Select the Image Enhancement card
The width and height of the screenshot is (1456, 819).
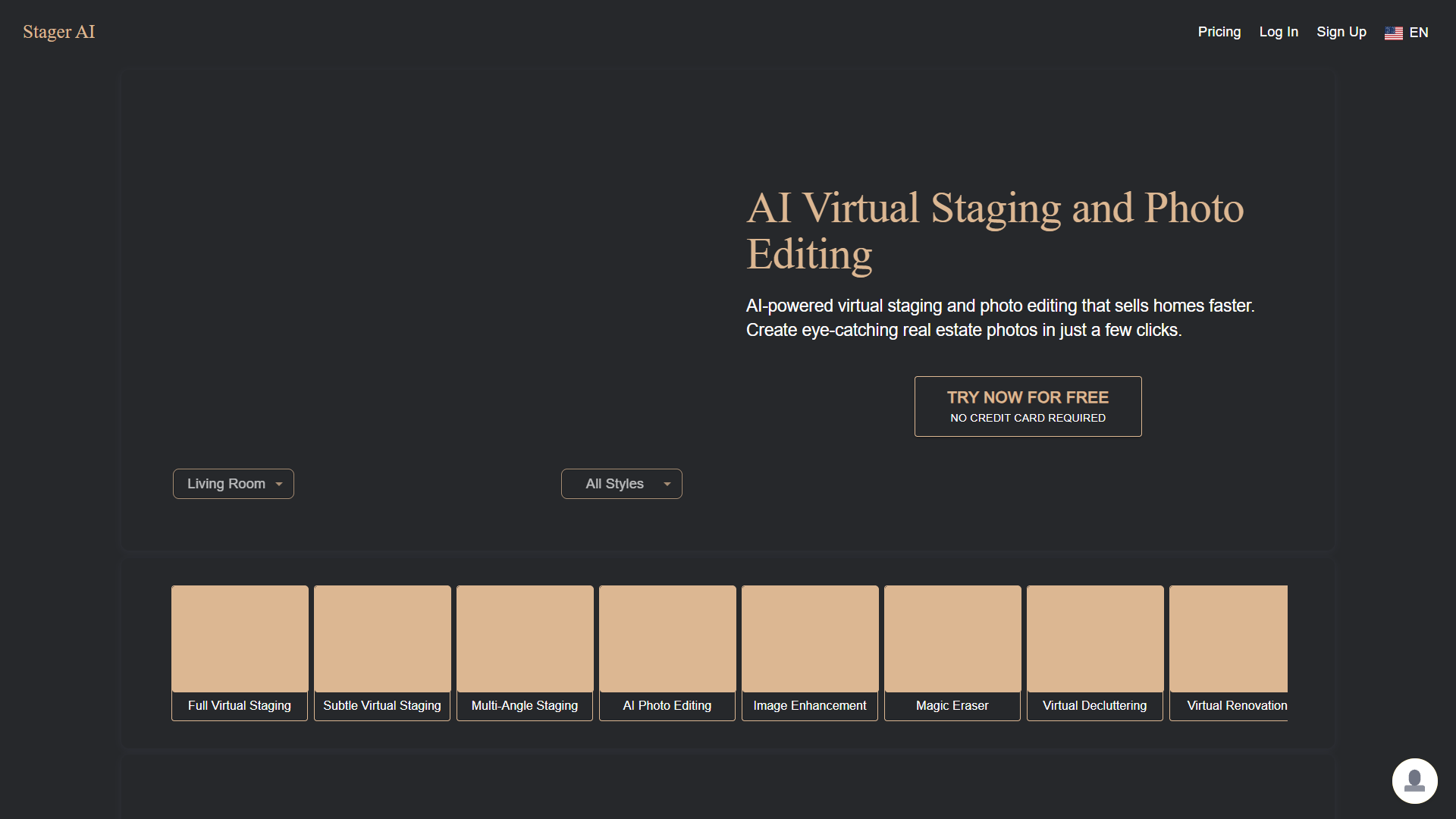810,653
